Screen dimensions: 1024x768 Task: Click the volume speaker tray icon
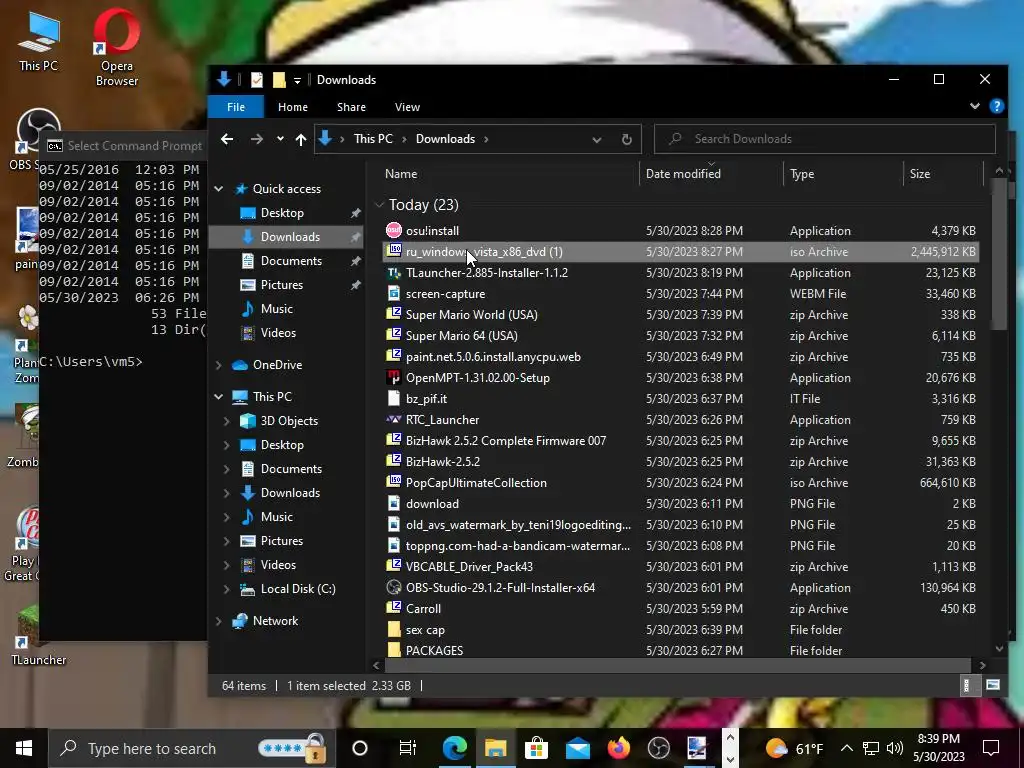coord(895,748)
